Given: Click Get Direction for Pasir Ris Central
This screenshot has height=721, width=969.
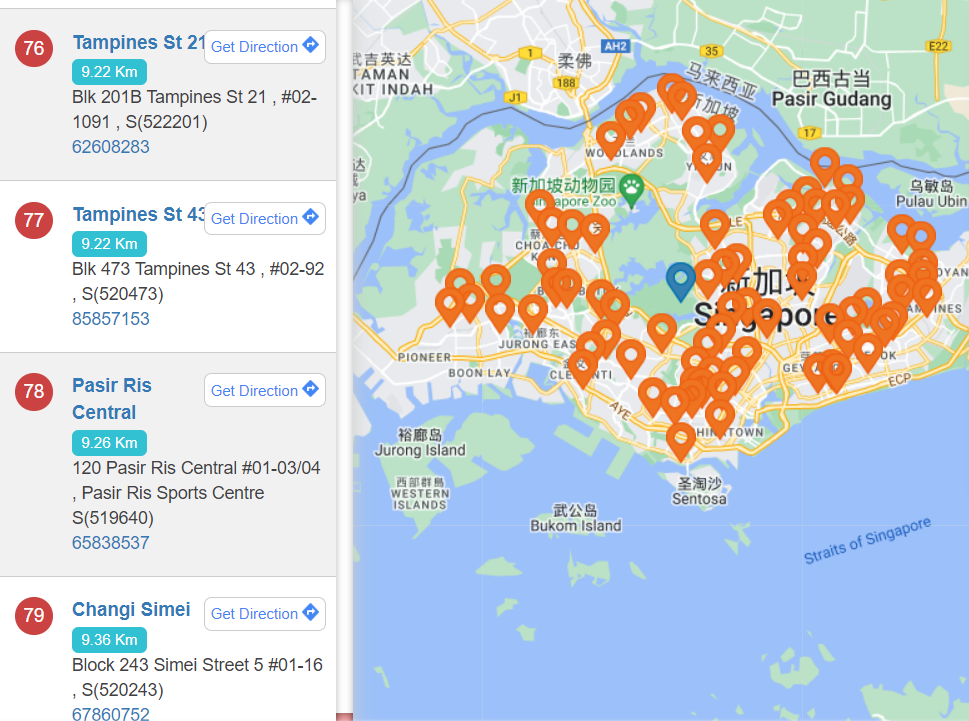Looking at the screenshot, I should click(264, 390).
